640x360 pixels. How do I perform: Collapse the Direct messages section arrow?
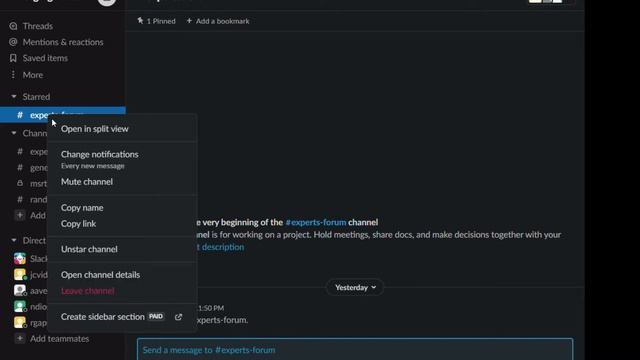point(14,240)
